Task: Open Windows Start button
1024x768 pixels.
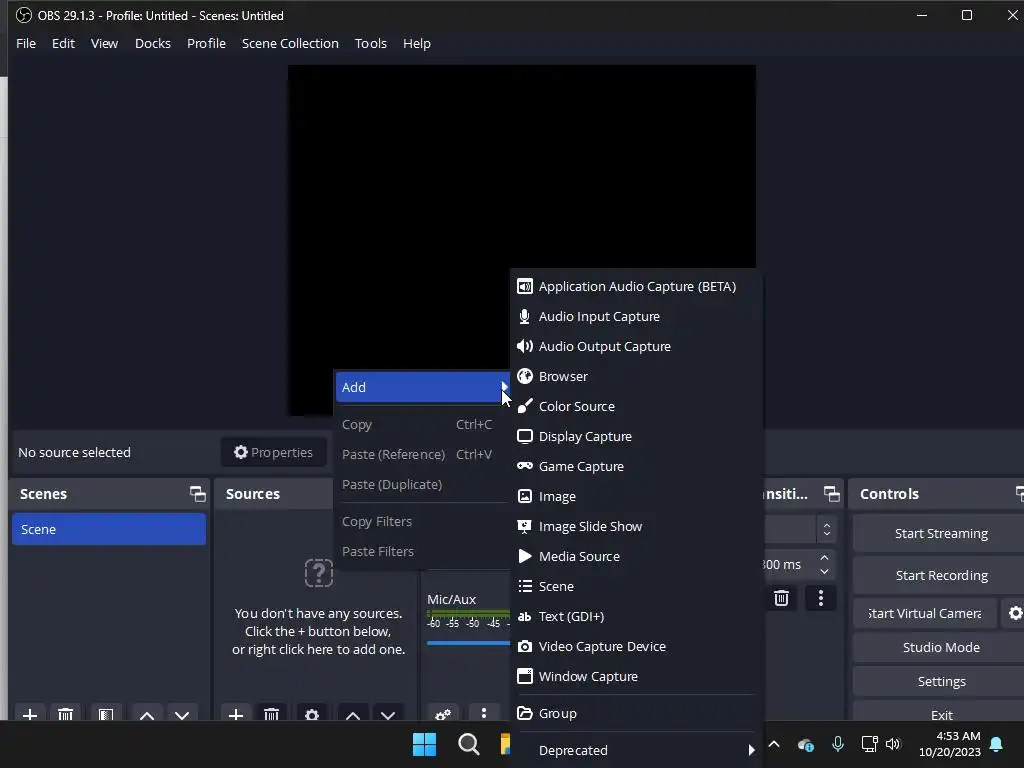Action: click(x=424, y=744)
